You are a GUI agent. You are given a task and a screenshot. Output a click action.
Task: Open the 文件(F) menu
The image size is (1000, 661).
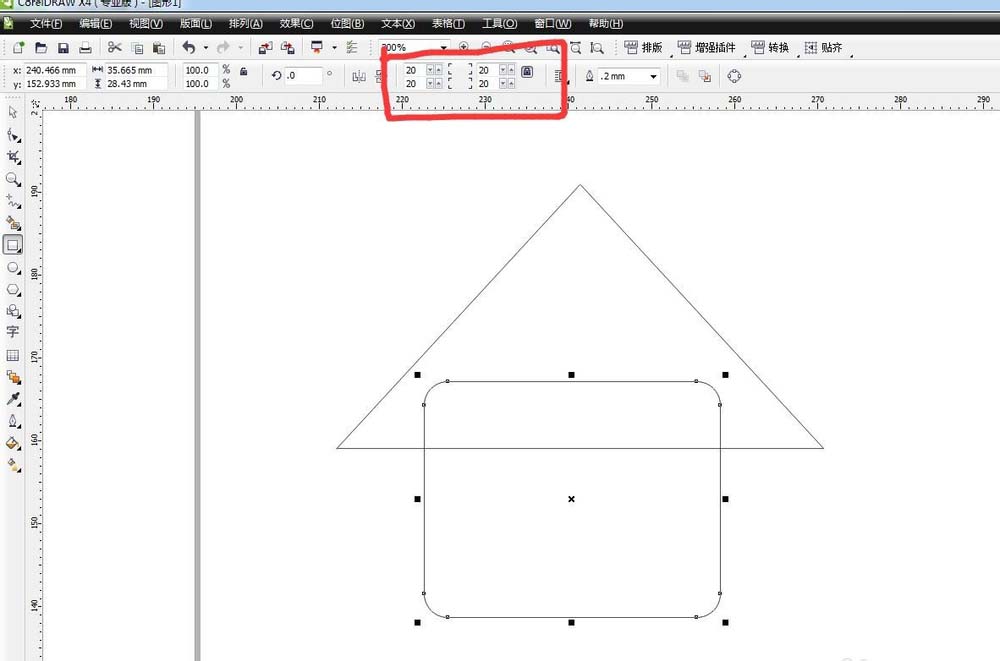[46, 24]
